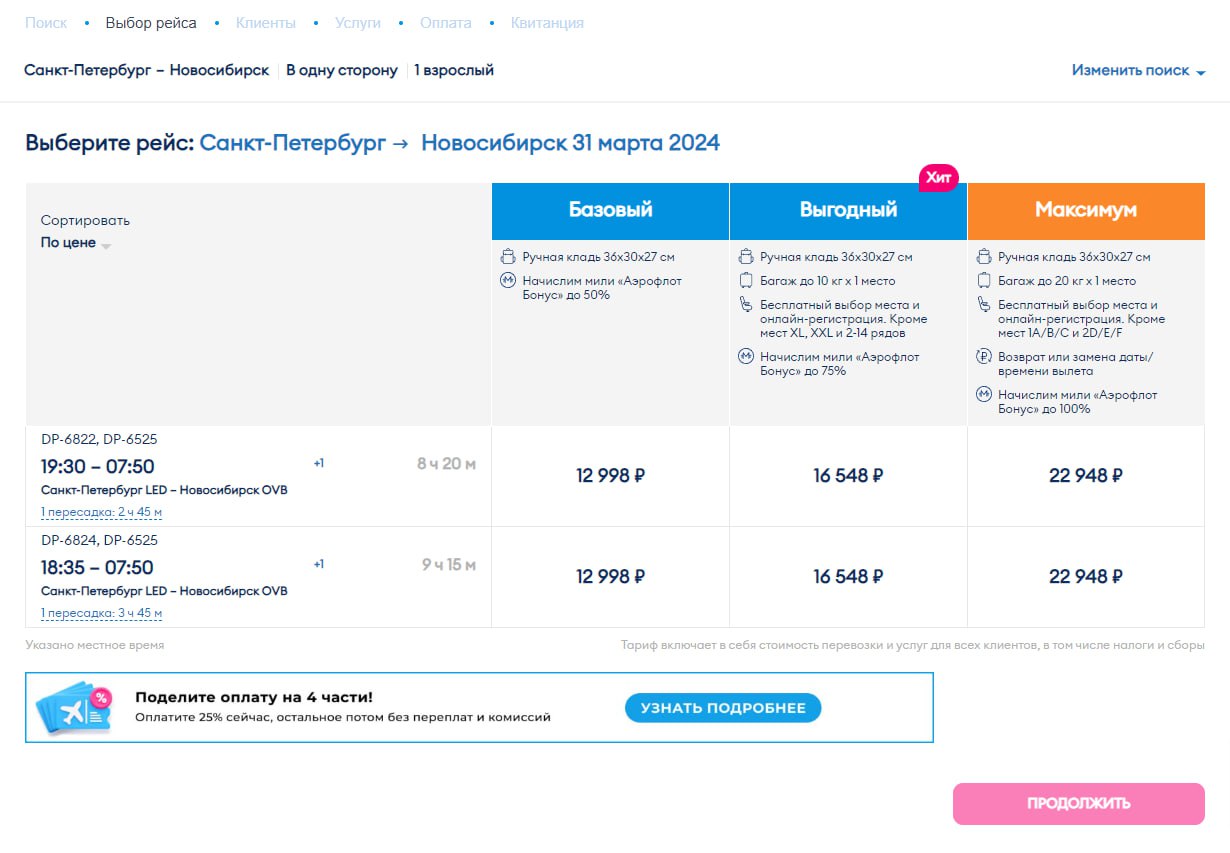Expand layover details 1 пересадка: 2 ч 45 м
This screenshot has width=1230, height=853.
tap(101, 513)
